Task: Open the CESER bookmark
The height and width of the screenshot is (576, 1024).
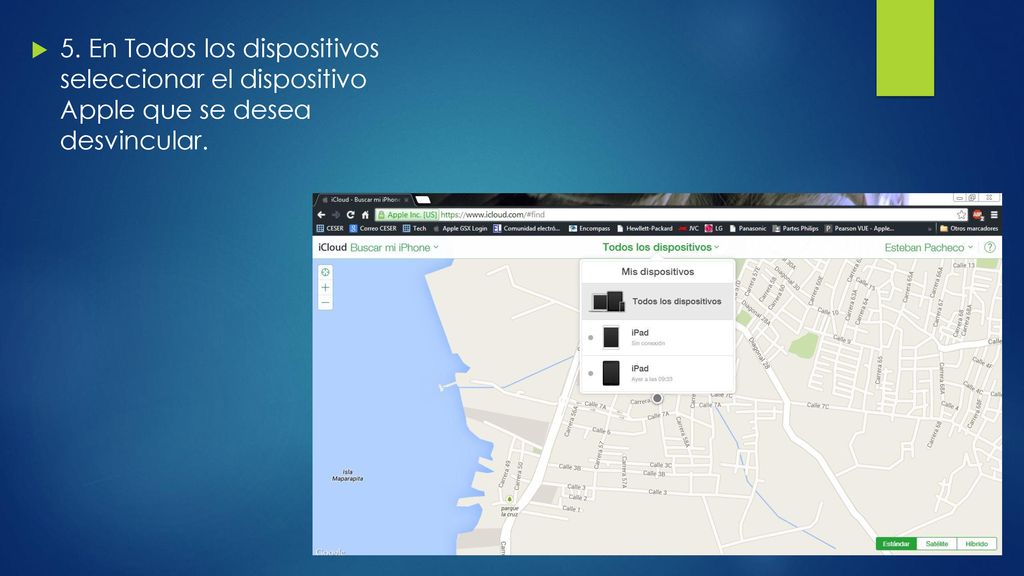Action: [330, 229]
